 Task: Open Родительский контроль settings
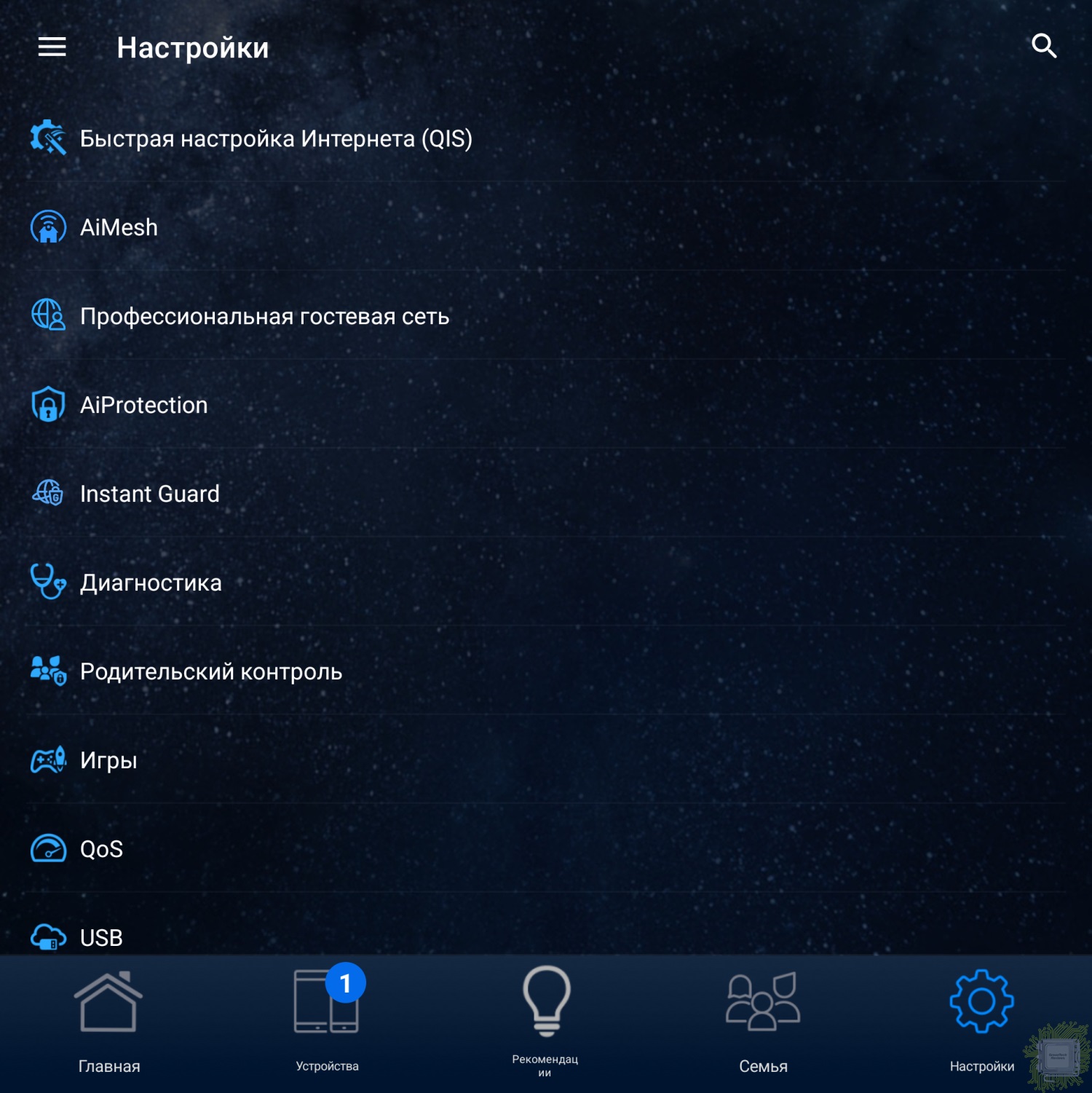(211, 671)
